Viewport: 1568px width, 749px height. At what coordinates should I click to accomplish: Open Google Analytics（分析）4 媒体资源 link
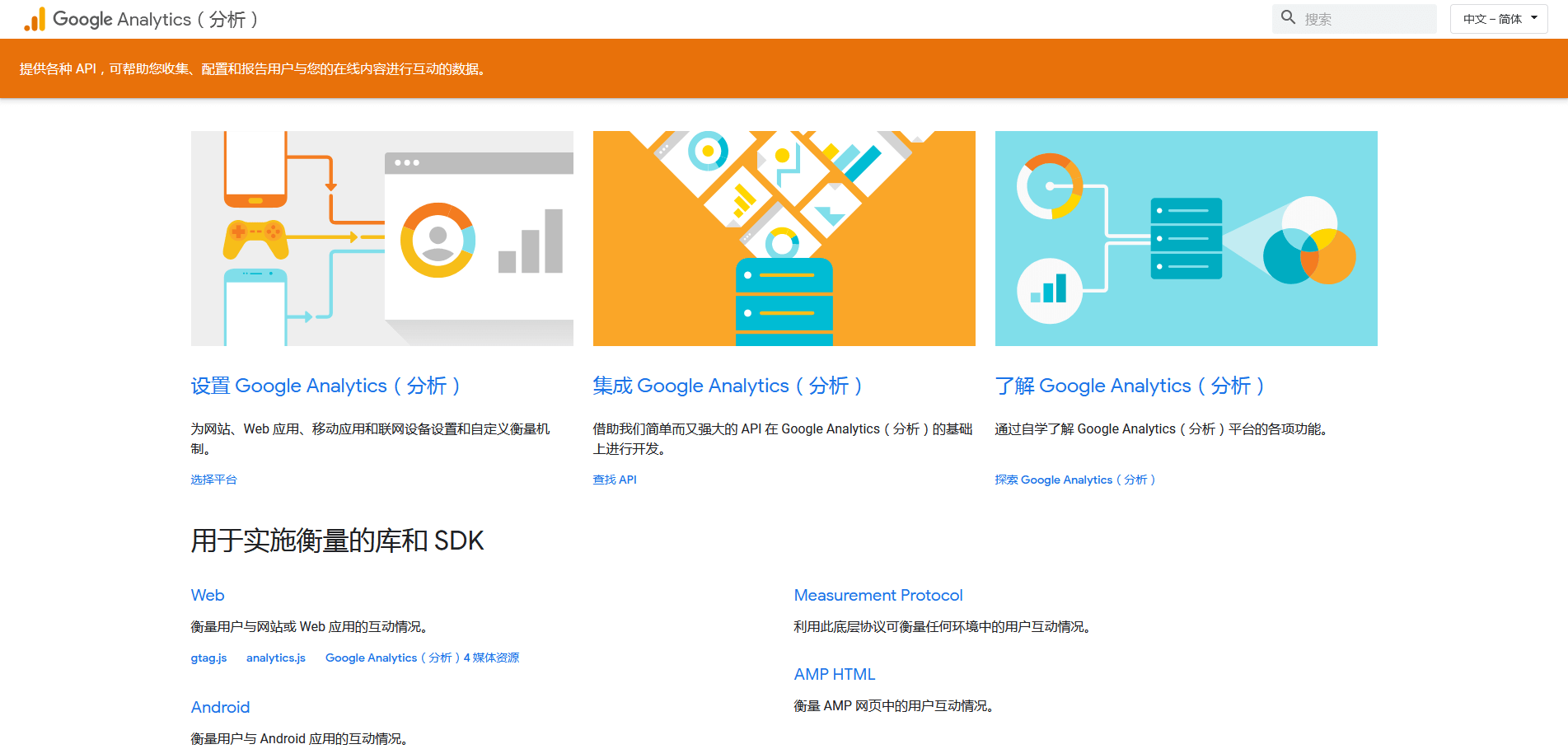(x=422, y=658)
